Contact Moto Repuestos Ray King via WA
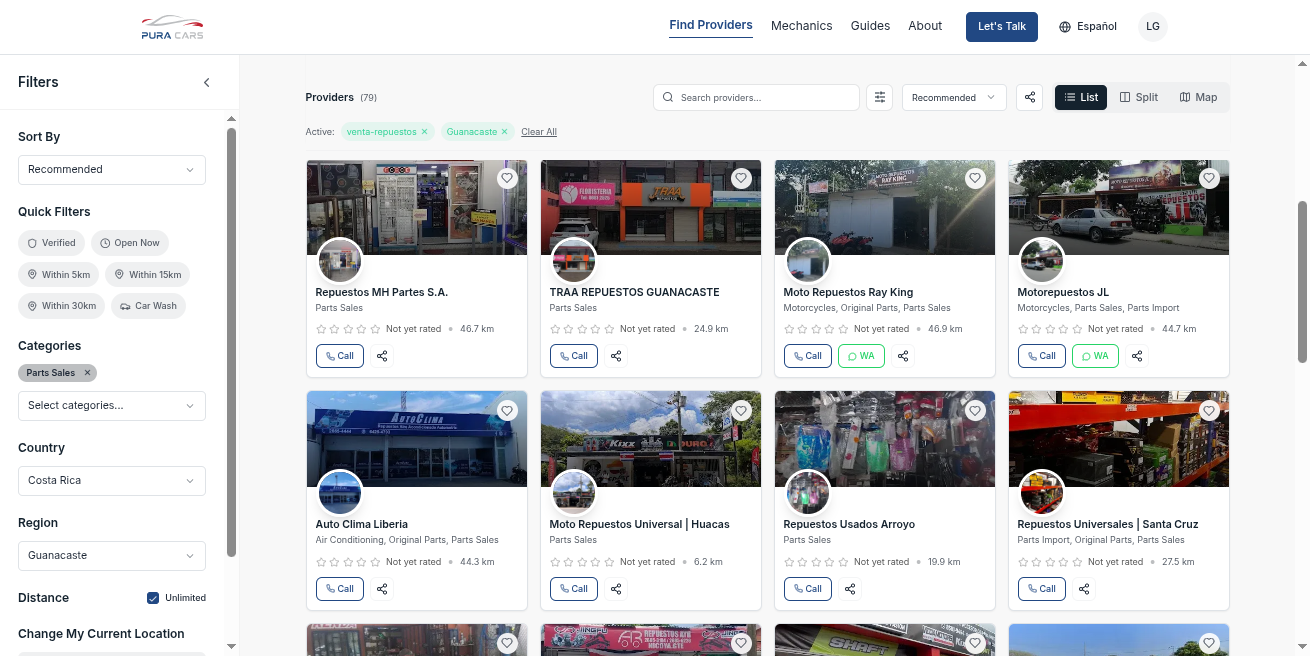Screen dimensions: 1310x656 (x=861, y=356)
